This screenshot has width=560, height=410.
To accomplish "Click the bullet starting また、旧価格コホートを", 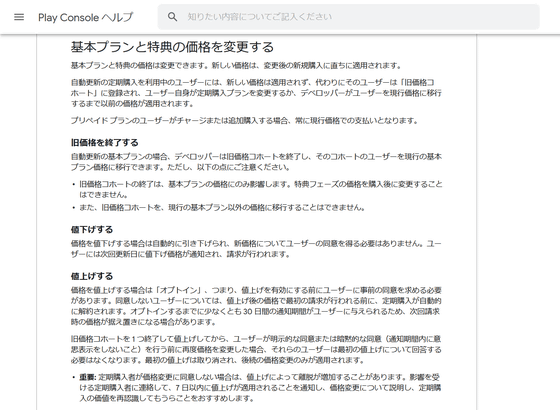I will pos(222,208).
